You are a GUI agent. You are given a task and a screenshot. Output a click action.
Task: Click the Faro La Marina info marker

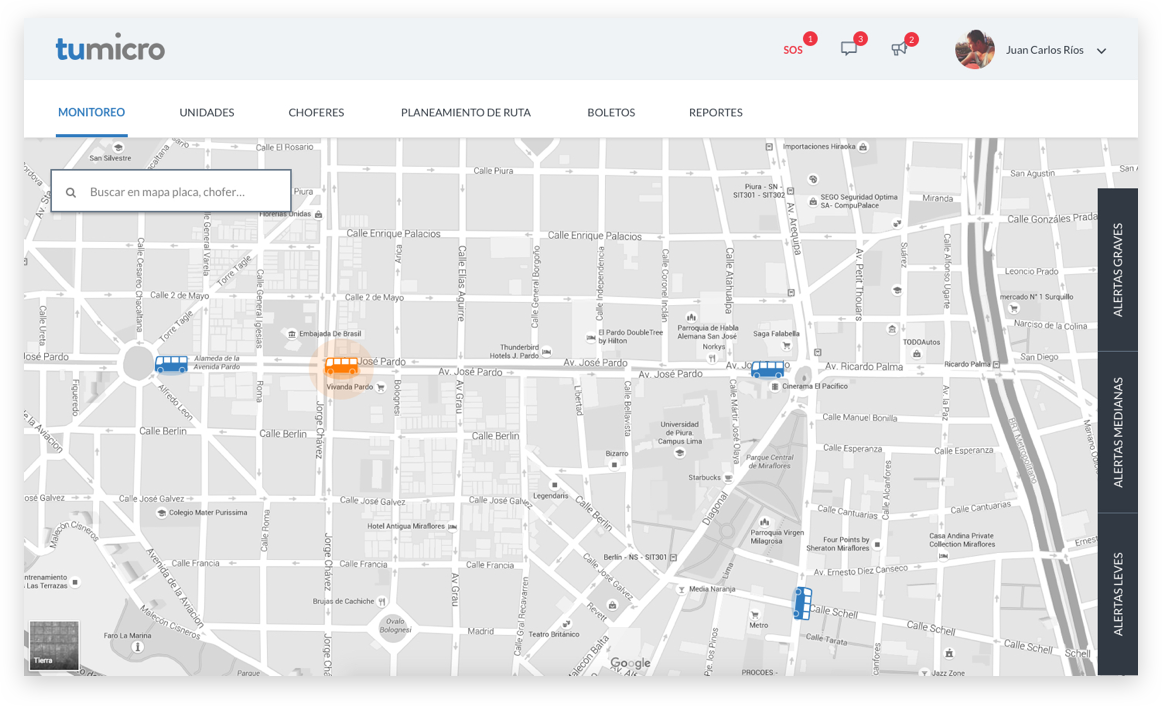pyautogui.click(x=138, y=647)
